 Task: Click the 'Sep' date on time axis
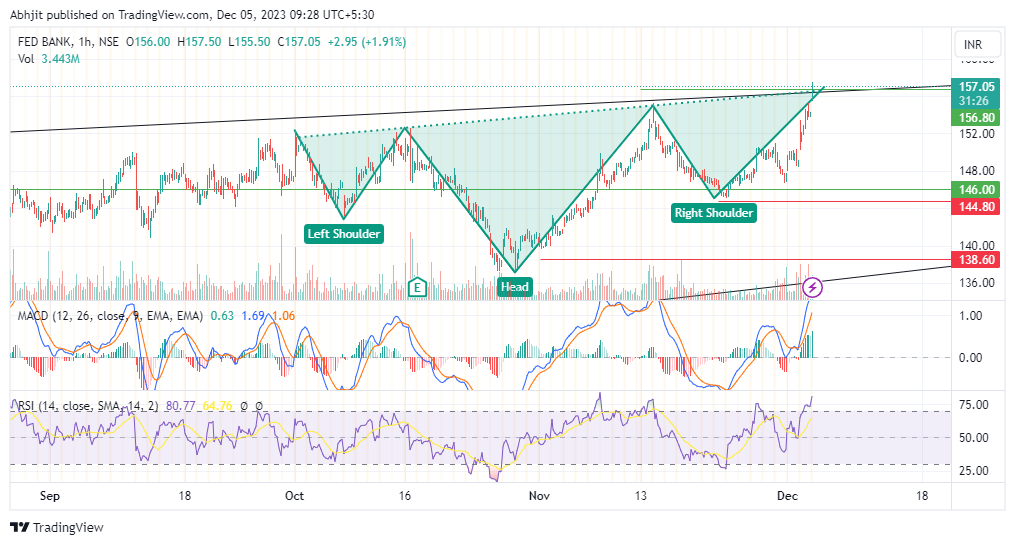tap(50, 496)
